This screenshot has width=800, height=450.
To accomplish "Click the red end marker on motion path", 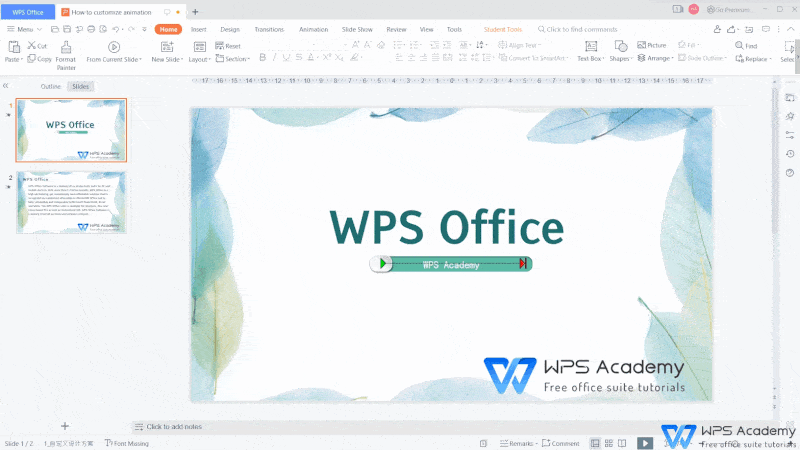I will [523, 263].
